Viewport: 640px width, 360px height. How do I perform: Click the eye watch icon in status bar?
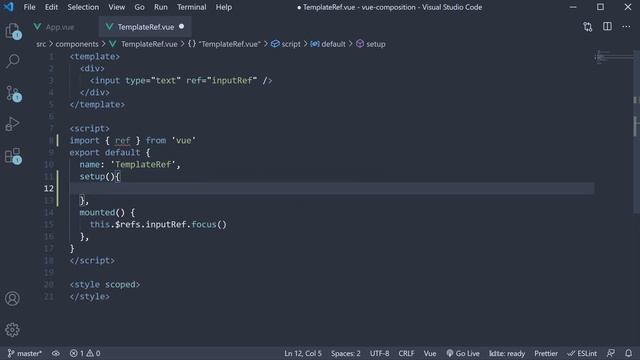click(x=56, y=353)
